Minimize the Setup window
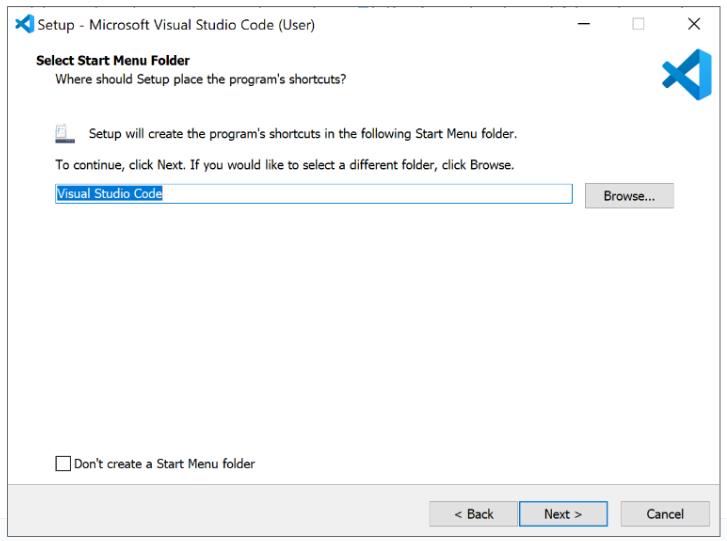Screen dimensions: 727x541 [582, 24]
